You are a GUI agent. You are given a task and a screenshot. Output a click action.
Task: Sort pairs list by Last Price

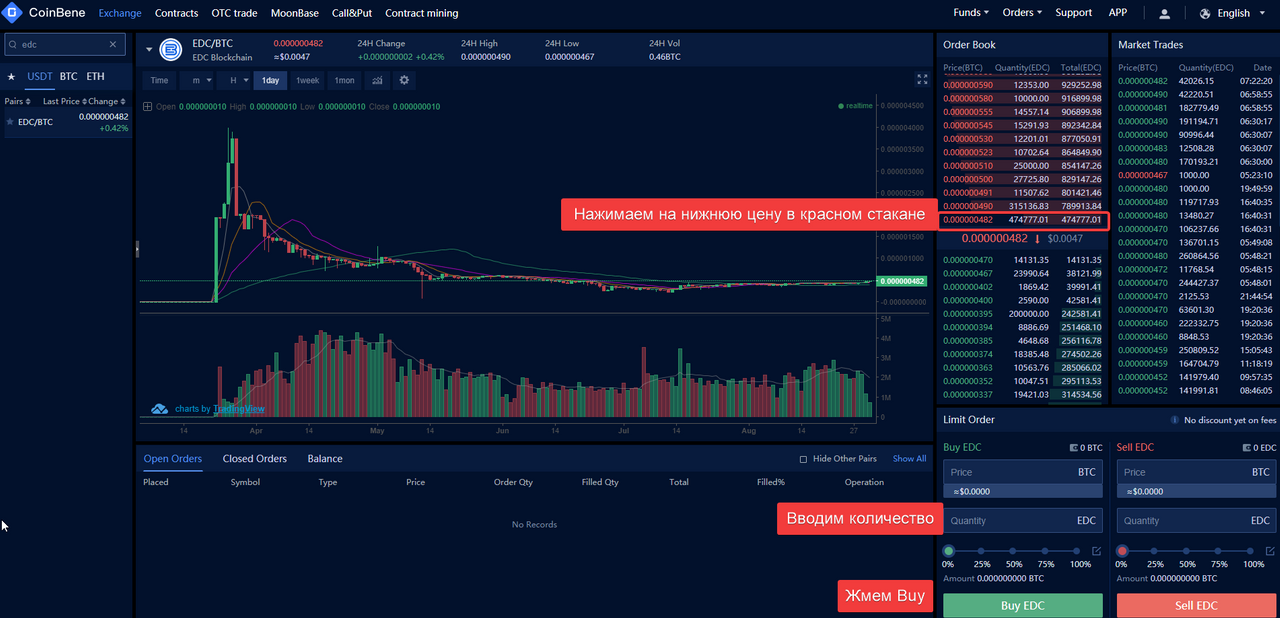63,101
